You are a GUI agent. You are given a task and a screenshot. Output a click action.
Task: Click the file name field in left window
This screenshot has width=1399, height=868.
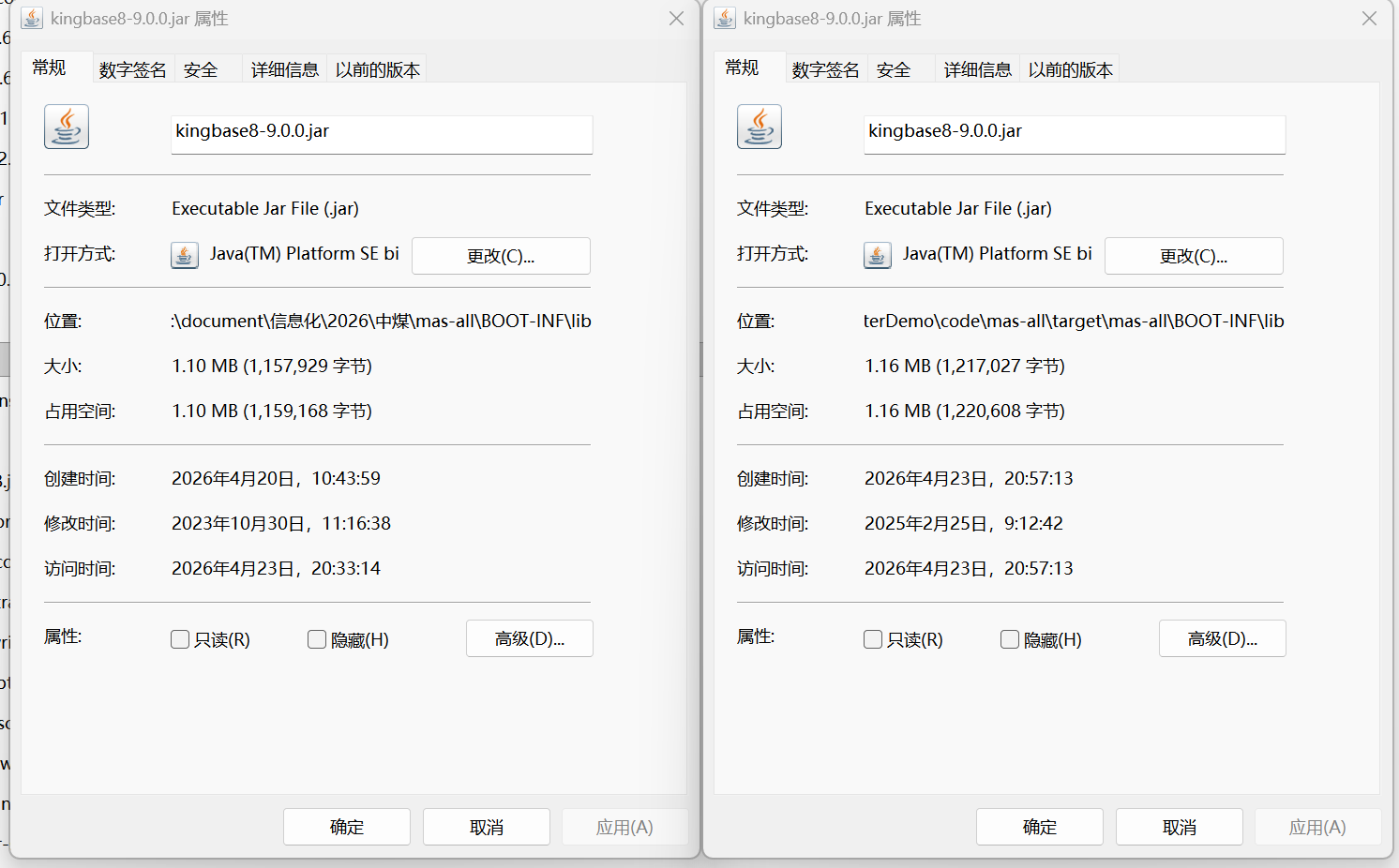pos(382,134)
